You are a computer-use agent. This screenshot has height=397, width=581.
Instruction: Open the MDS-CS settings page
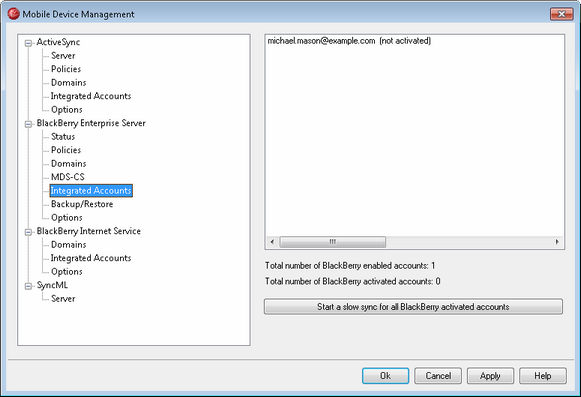coord(68,177)
